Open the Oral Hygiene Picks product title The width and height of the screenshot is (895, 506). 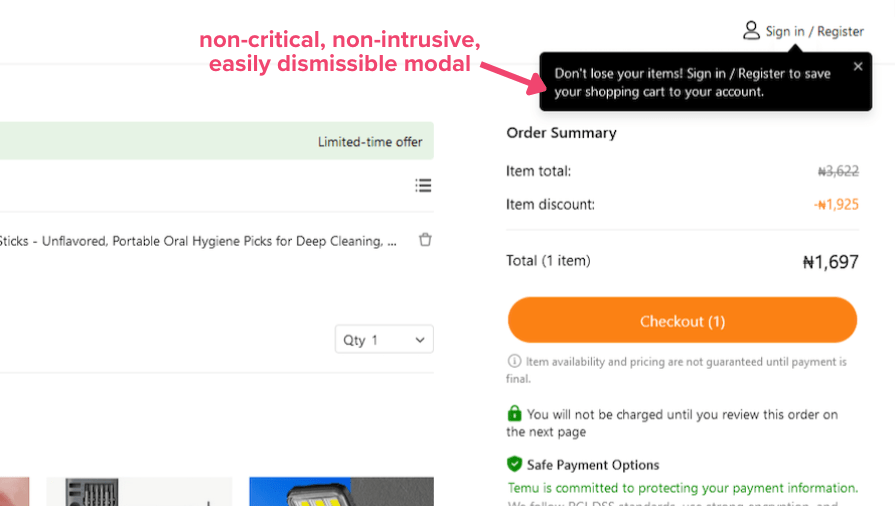click(198, 241)
